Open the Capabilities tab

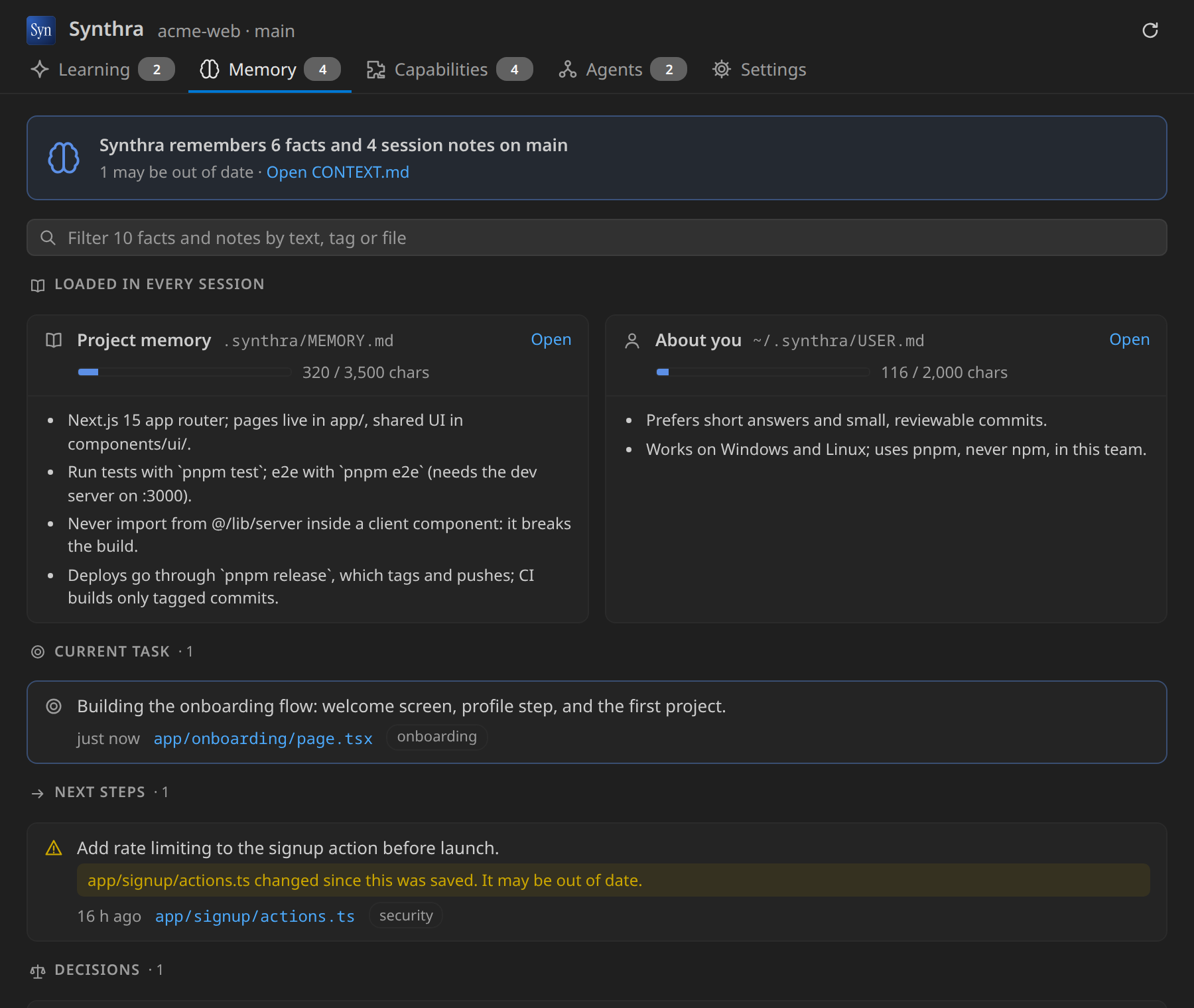point(450,70)
